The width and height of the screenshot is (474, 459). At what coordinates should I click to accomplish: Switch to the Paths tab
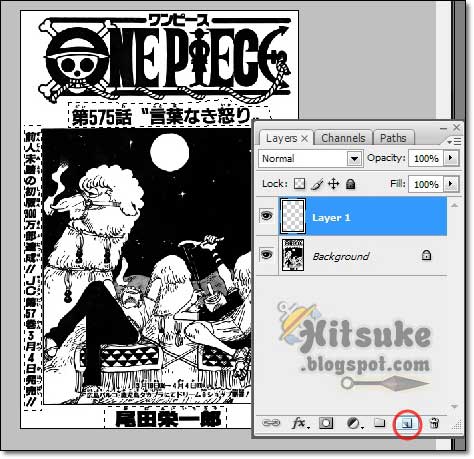pos(393,138)
